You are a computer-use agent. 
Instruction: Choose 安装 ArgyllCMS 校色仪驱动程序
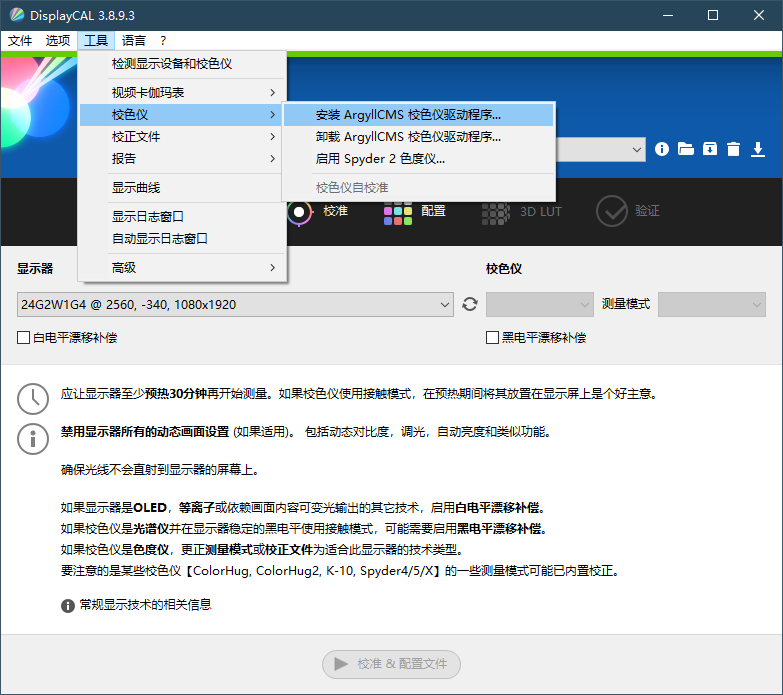click(x=418, y=115)
